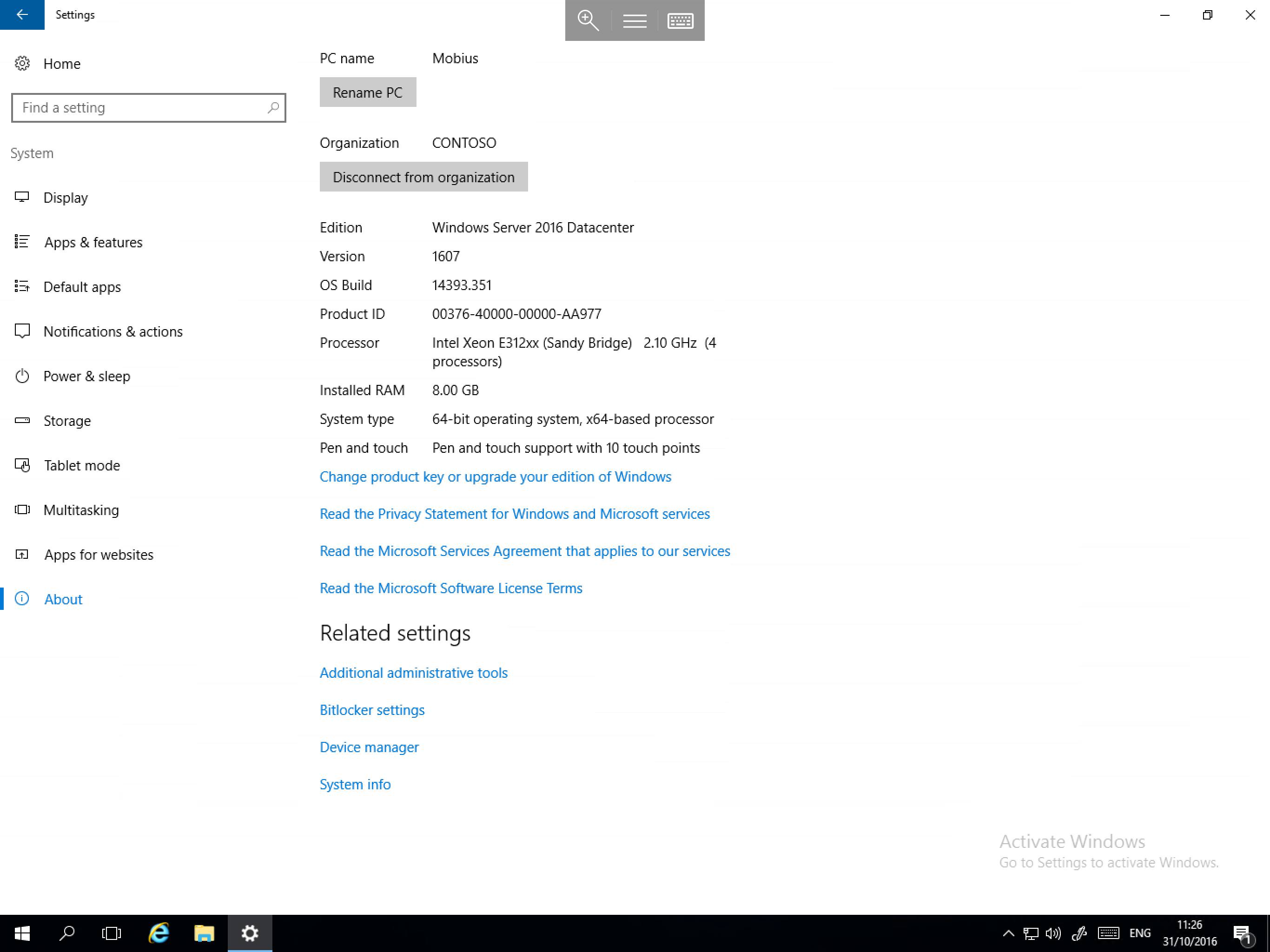Image resolution: width=1270 pixels, height=952 pixels.
Task: Open taskbar search
Action: [x=67, y=933]
